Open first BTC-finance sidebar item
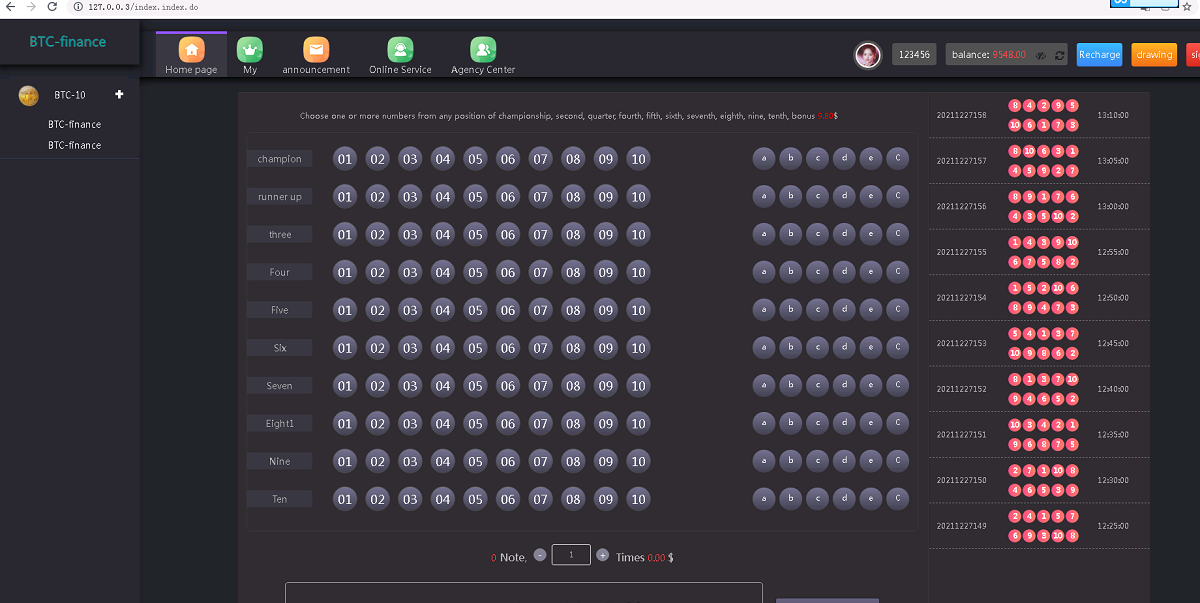This screenshot has height=603, width=1200. (75, 125)
